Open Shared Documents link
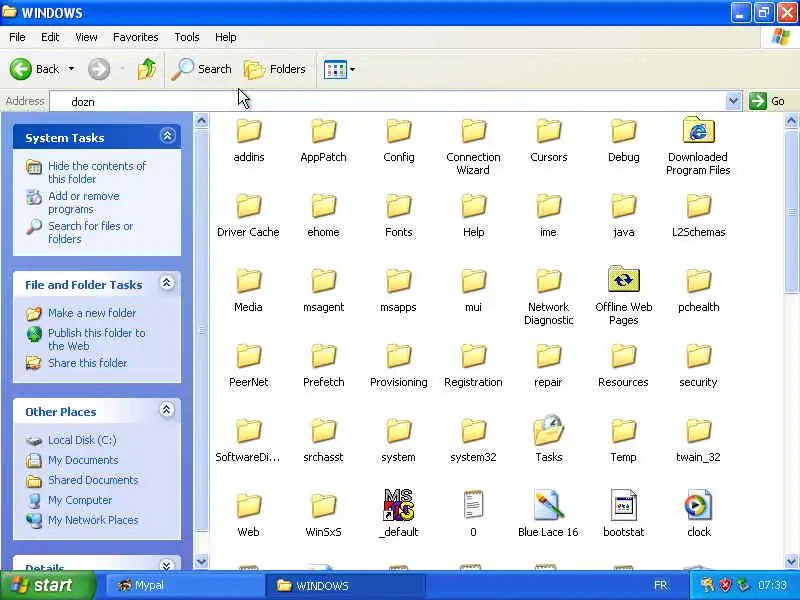Viewport: 800px width, 600px height. 93,480
